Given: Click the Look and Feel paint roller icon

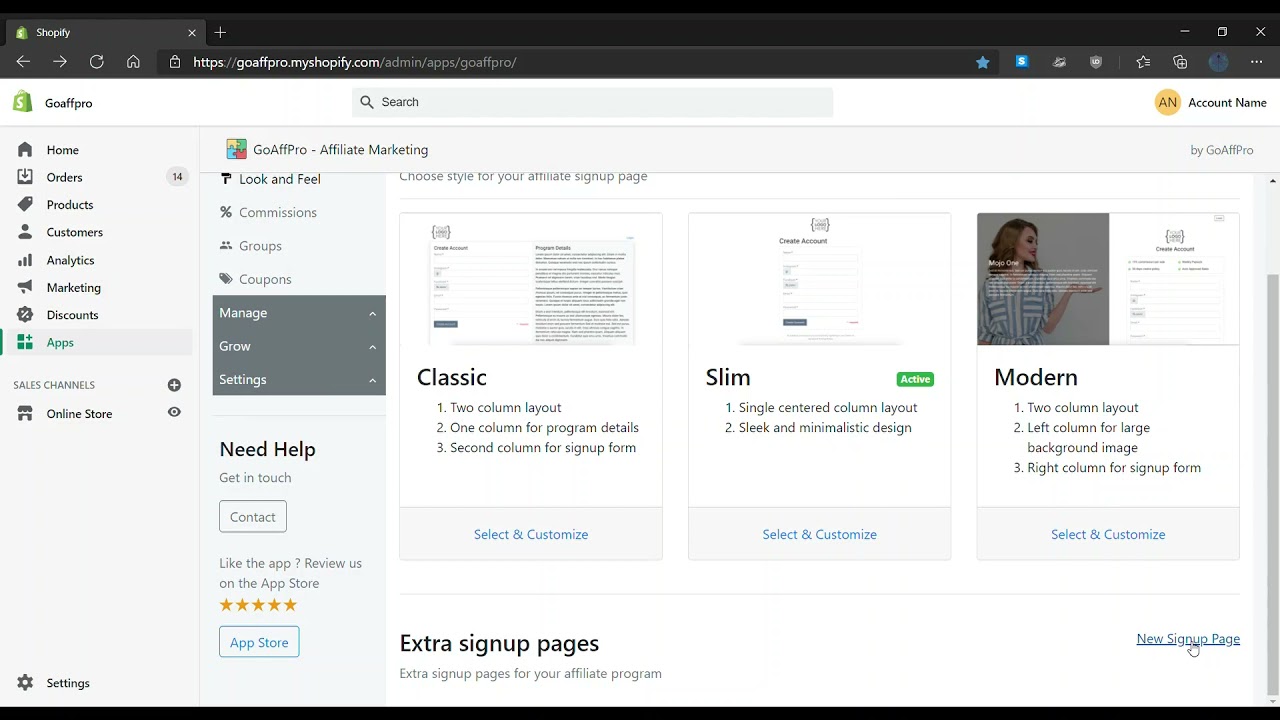Looking at the screenshot, I should coord(226,179).
